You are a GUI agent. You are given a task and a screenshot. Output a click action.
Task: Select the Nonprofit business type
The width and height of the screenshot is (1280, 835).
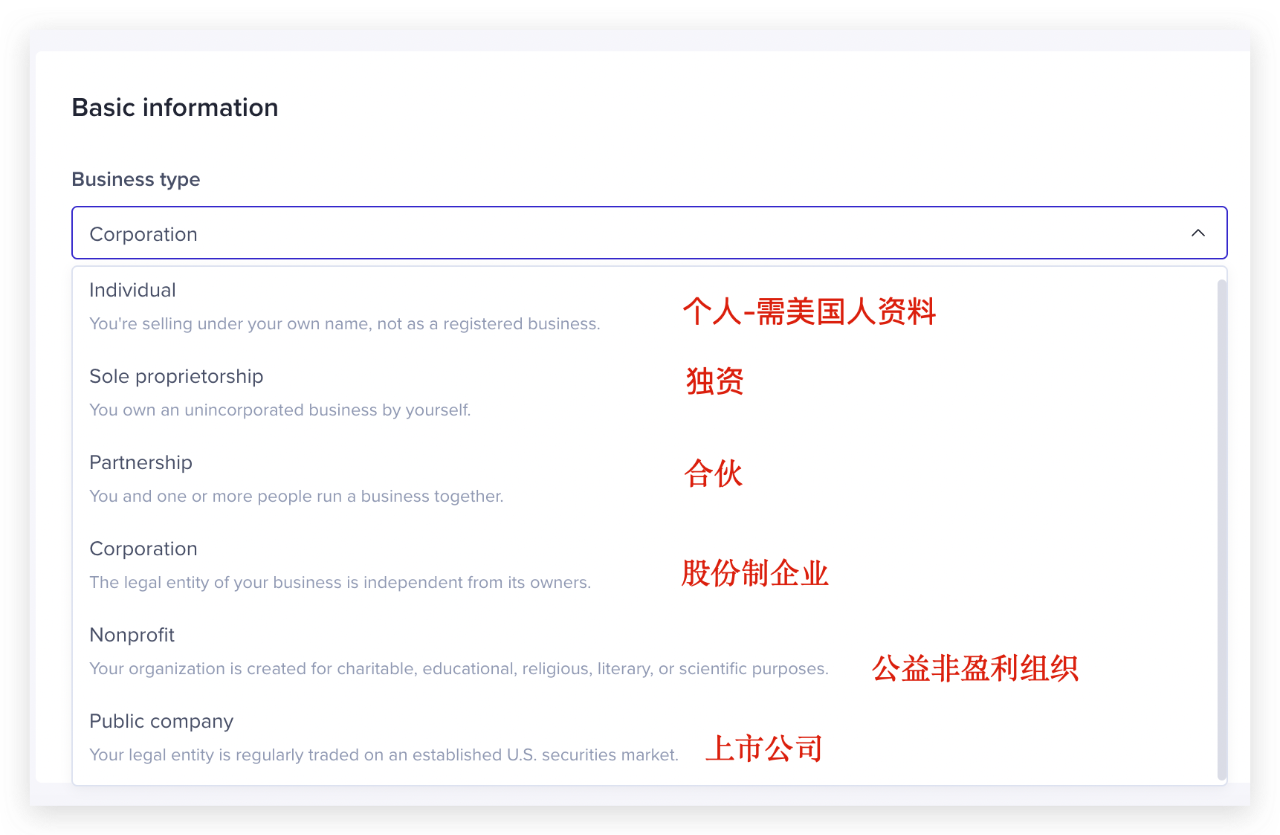(x=132, y=634)
